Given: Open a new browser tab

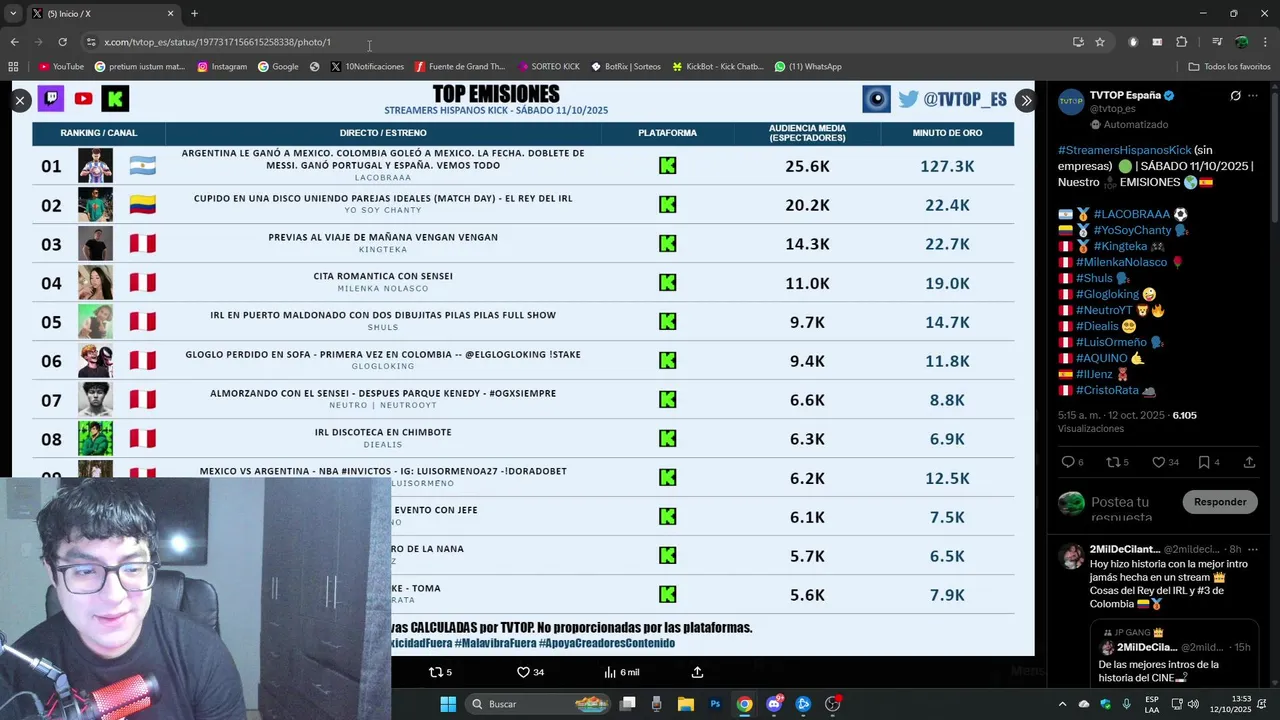Looking at the screenshot, I should pos(194,14).
